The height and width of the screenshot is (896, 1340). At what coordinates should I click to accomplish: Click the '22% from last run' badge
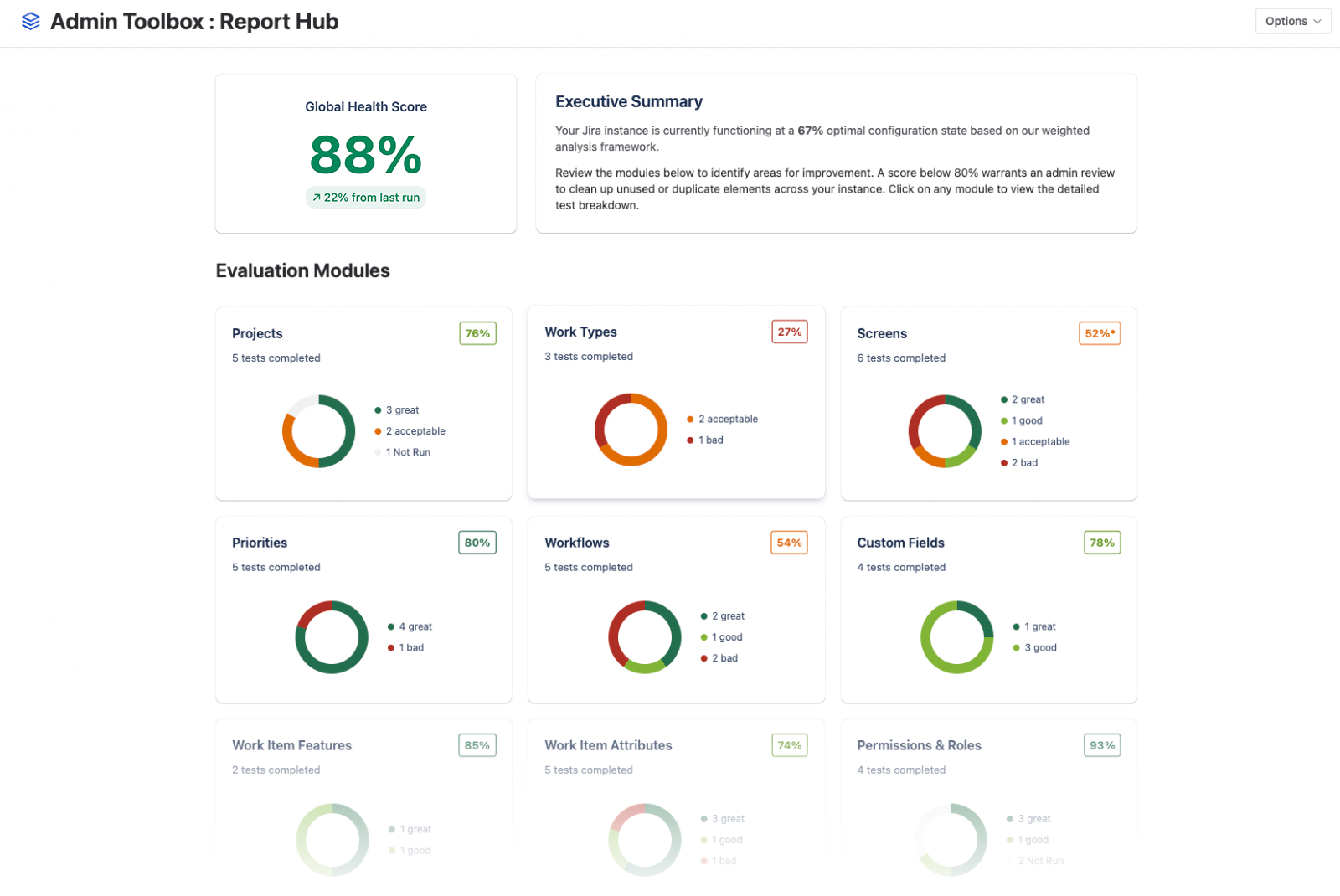pos(365,198)
